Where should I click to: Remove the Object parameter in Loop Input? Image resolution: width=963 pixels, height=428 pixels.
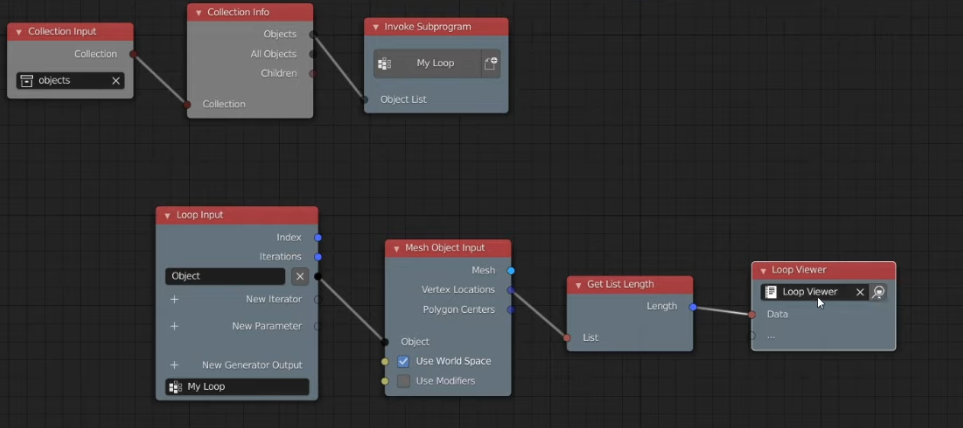(300, 276)
